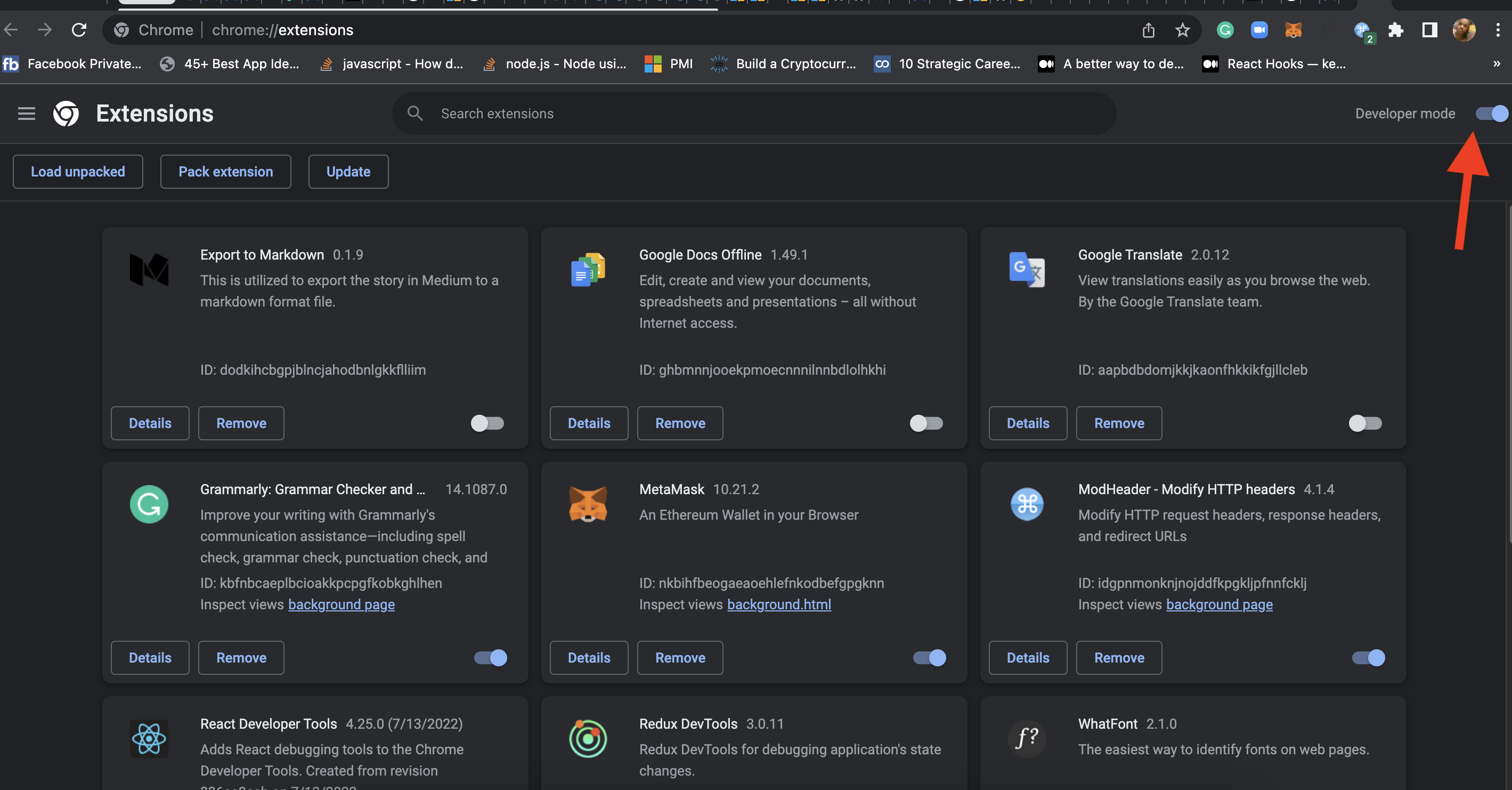Viewport: 1512px width, 790px height.
Task: Click the Grammarly icon in the toolbar
Action: coord(1225,30)
